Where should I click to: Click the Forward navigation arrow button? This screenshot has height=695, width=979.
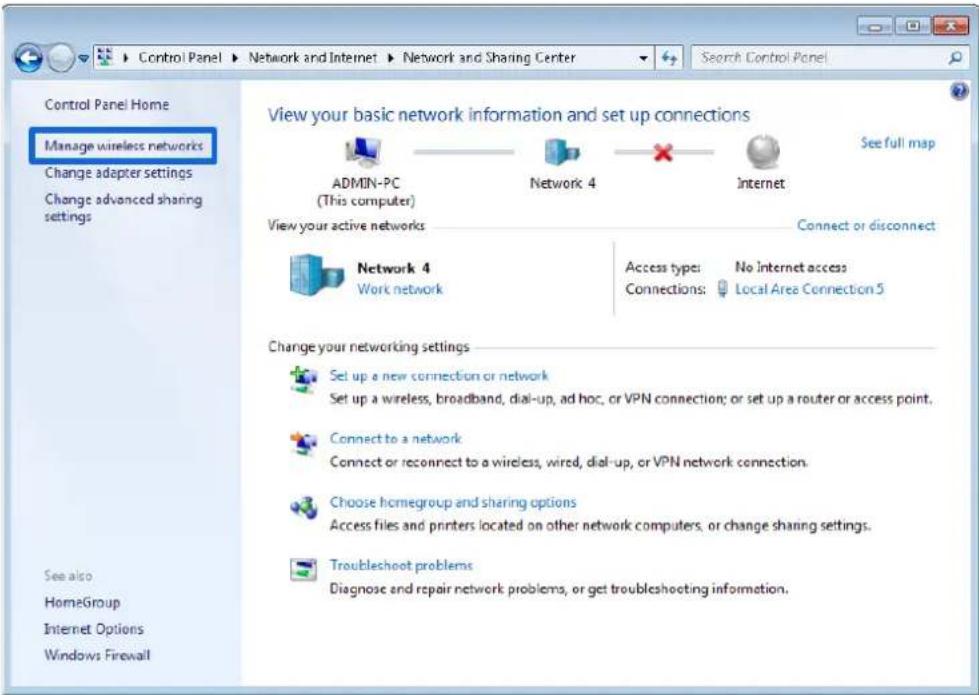pyautogui.click(x=61, y=59)
